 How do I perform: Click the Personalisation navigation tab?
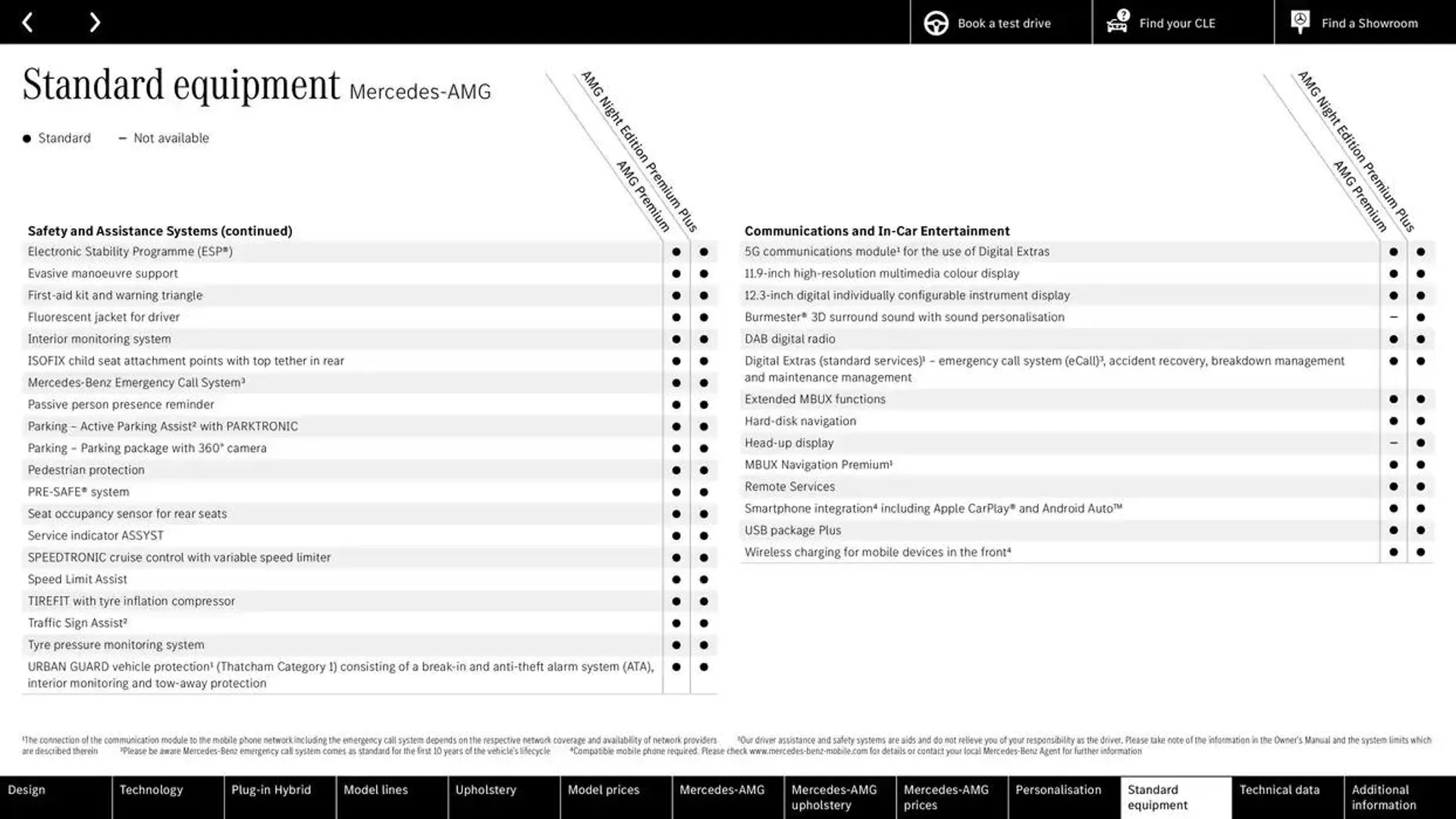(x=1058, y=796)
